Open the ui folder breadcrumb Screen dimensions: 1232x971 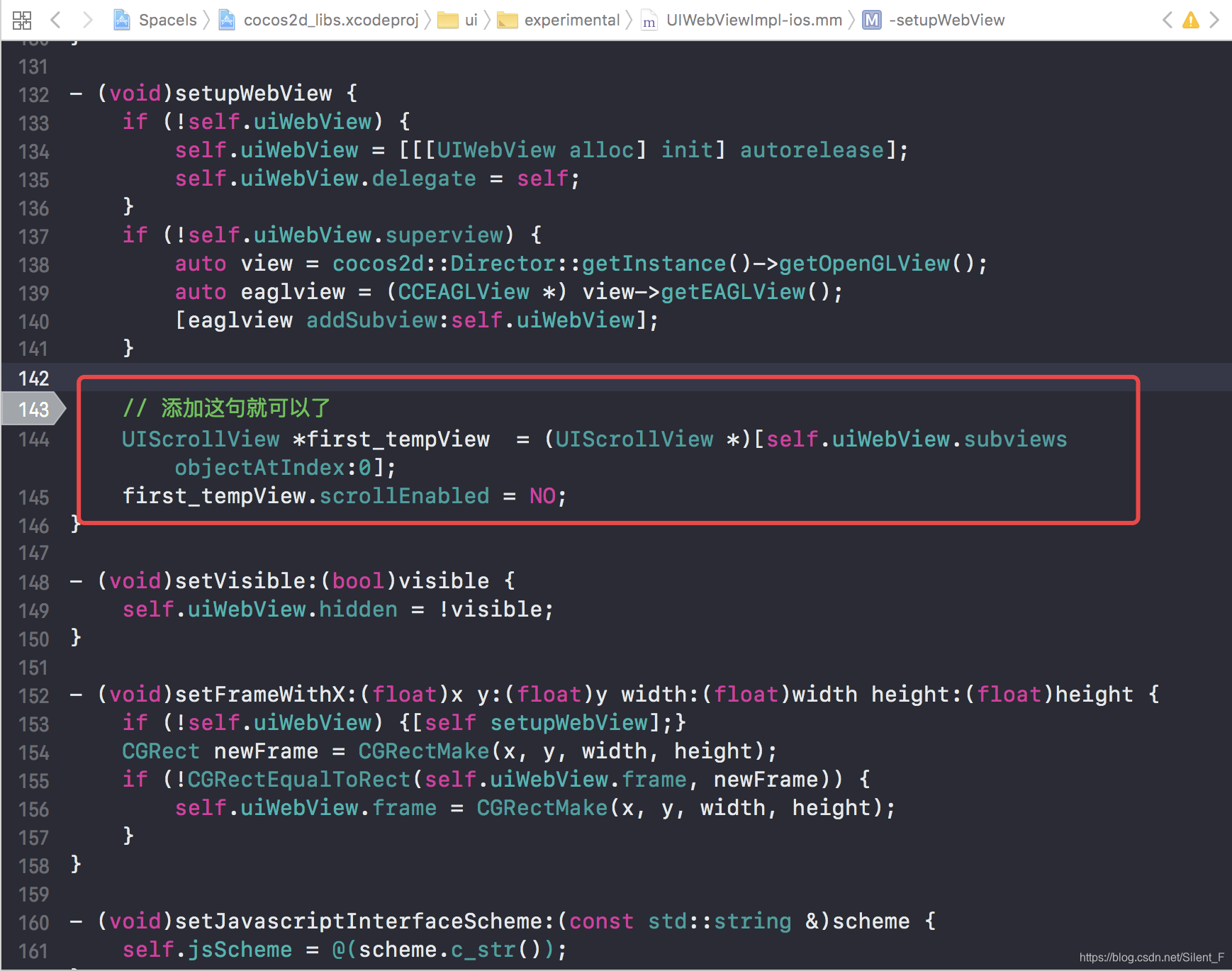pyautogui.click(x=471, y=20)
